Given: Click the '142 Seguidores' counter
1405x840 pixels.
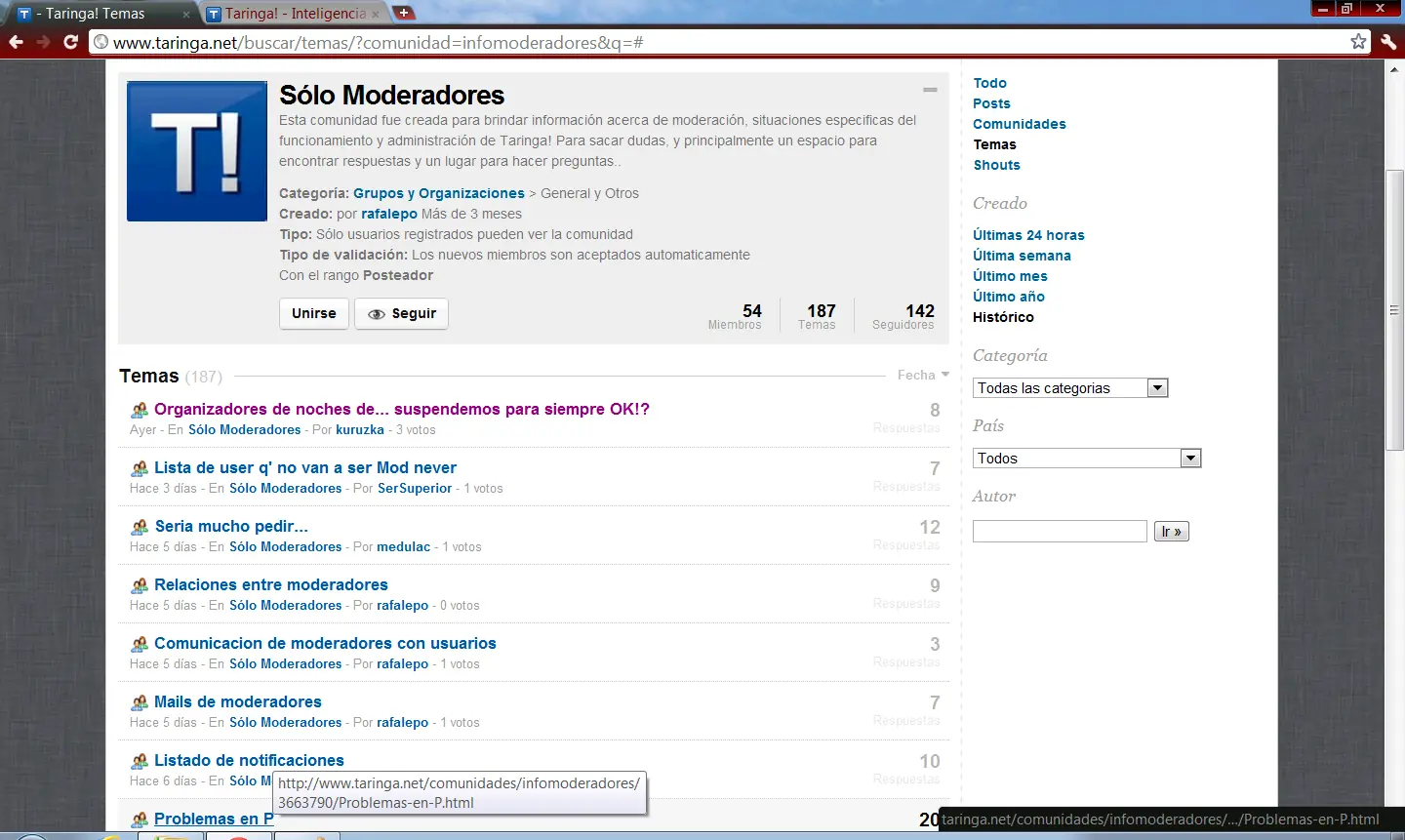Looking at the screenshot, I should (x=903, y=316).
